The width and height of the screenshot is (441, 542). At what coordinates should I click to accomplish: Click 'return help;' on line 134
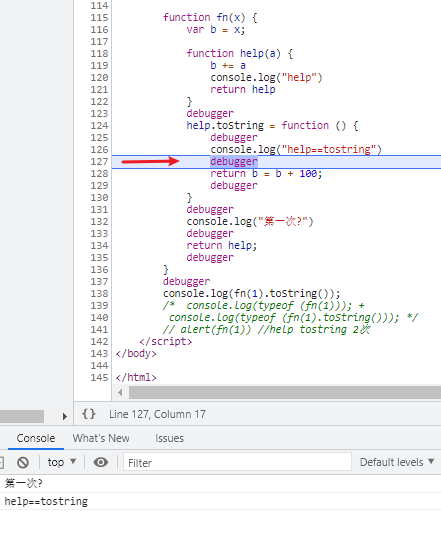(x=222, y=245)
